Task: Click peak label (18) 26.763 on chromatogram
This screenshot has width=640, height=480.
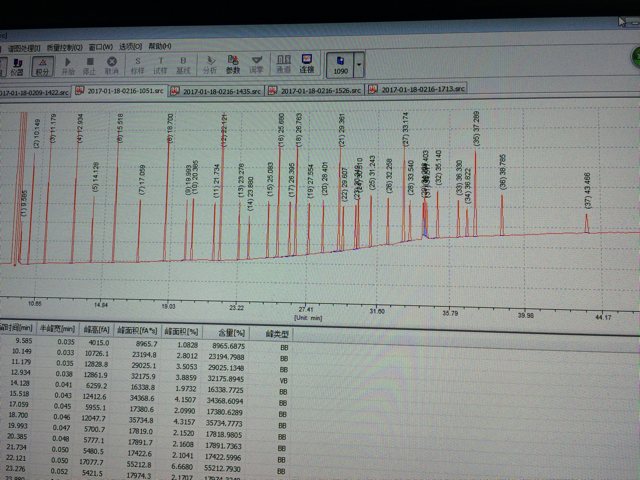Action: pyautogui.click(x=298, y=130)
